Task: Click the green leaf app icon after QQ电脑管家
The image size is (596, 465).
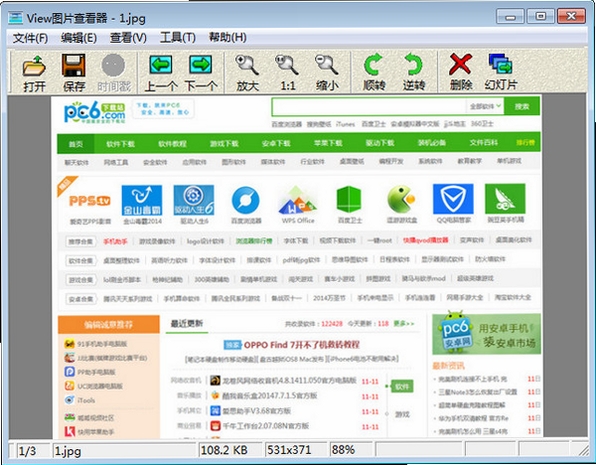Action: 505,199
